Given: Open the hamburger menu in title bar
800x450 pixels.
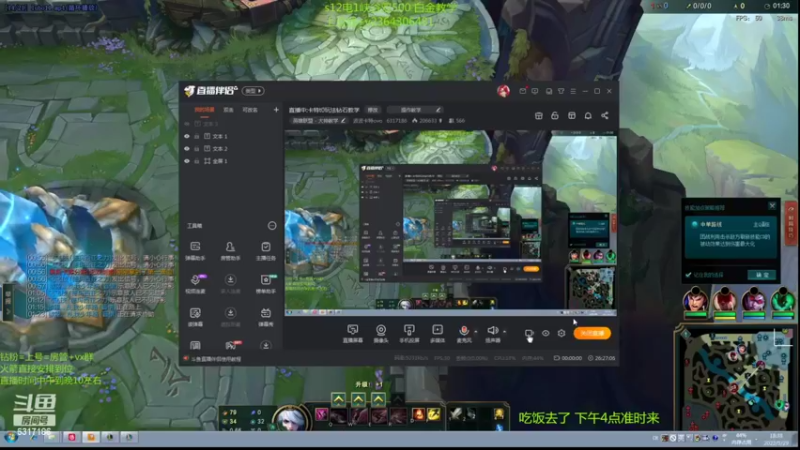Looking at the screenshot, I should pos(573,91).
